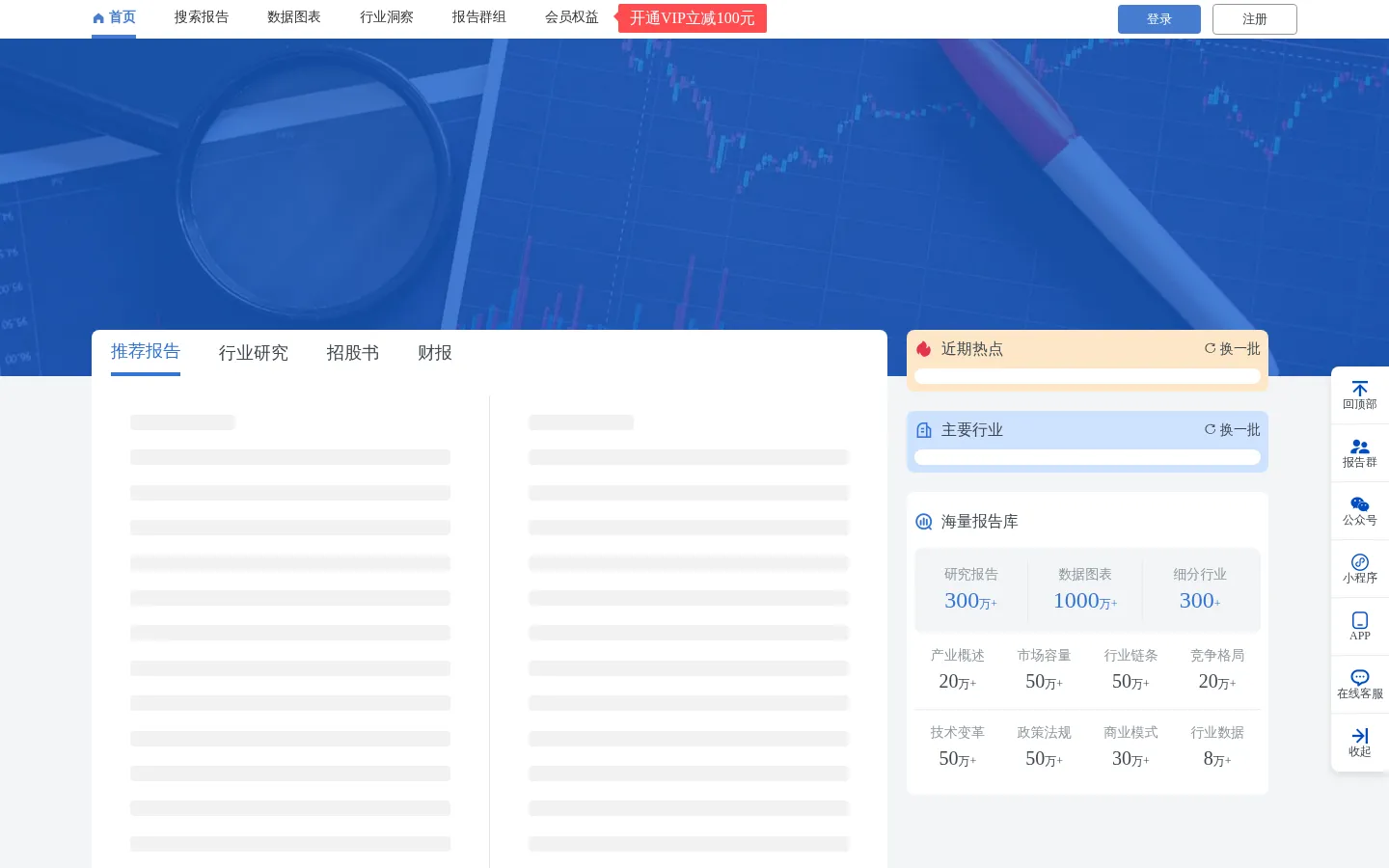Refresh 近期热点 using its refresh icon

click(x=1210, y=348)
